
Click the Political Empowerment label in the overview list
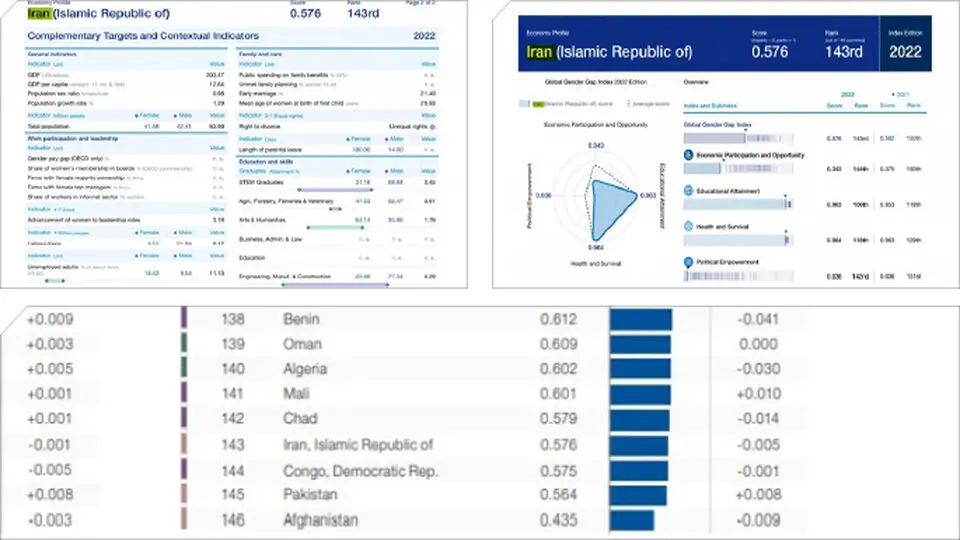pyautogui.click(x=727, y=262)
